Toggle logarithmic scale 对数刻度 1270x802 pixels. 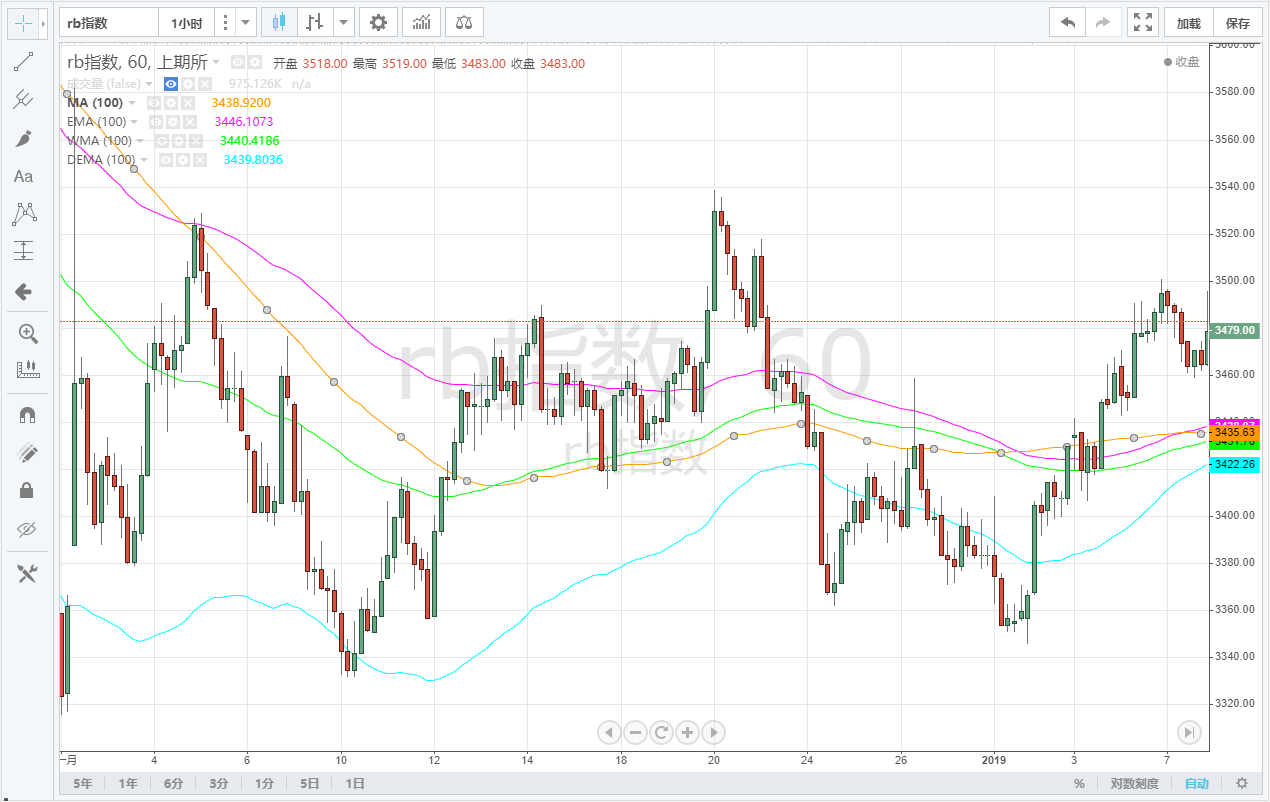[x=1134, y=784]
